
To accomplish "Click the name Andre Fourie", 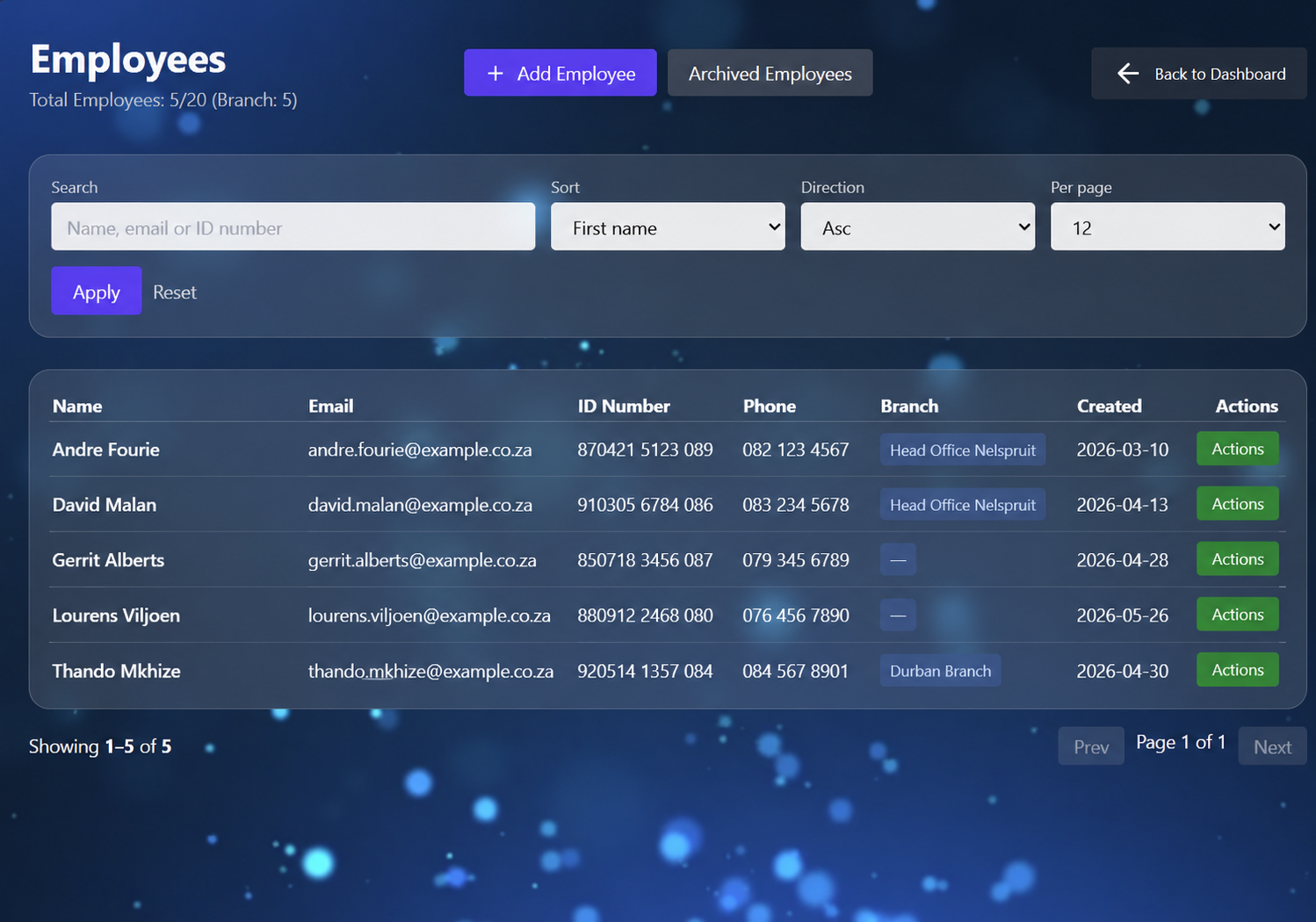I will point(106,450).
